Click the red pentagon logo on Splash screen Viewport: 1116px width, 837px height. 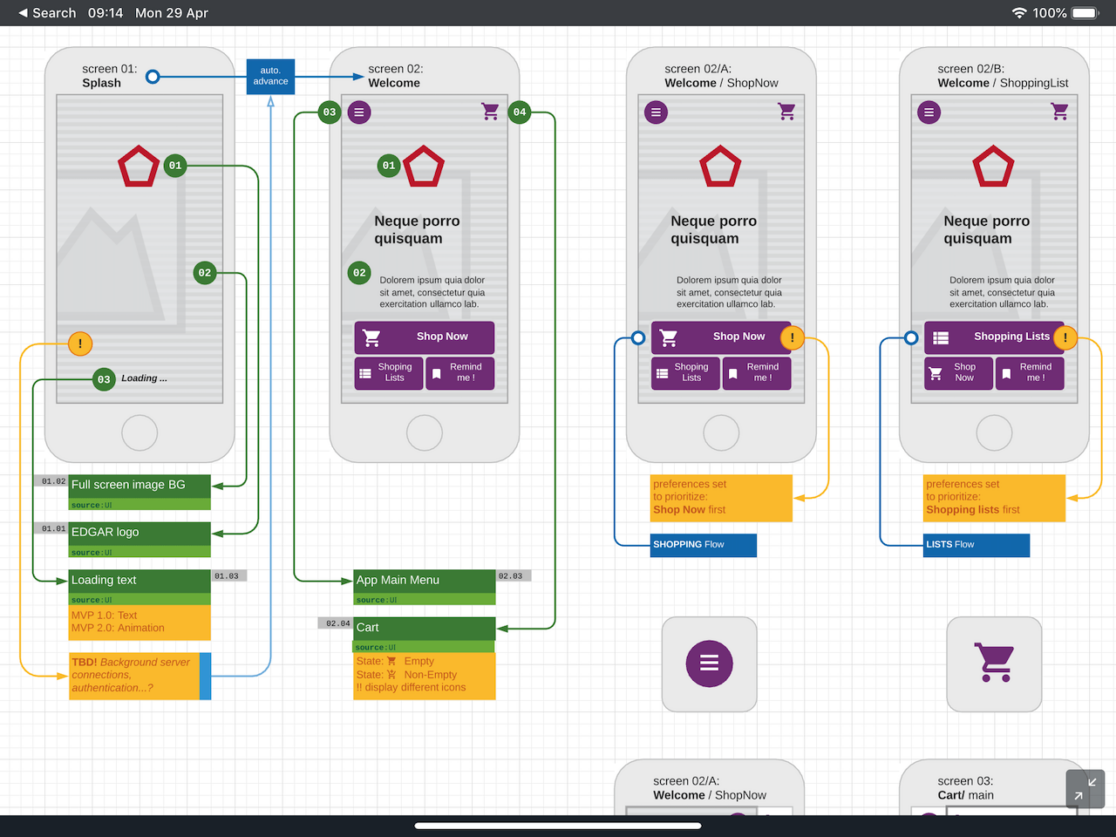click(139, 167)
